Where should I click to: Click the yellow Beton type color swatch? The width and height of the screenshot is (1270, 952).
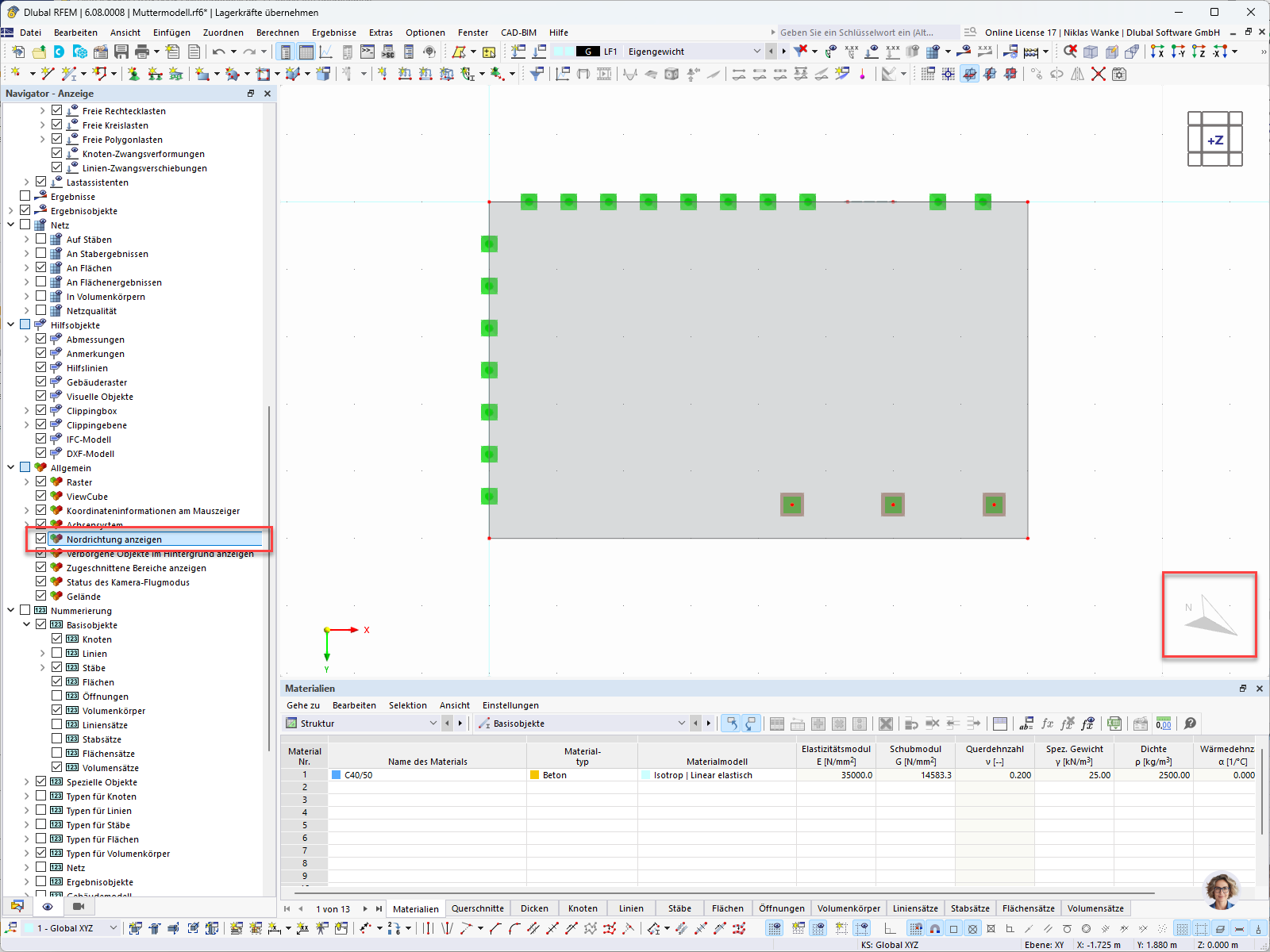tap(535, 775)
